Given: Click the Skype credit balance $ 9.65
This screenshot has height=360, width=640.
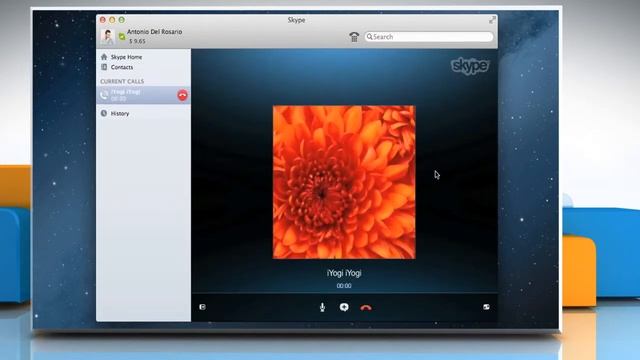Looking at the screenshot, I should 137,41.
